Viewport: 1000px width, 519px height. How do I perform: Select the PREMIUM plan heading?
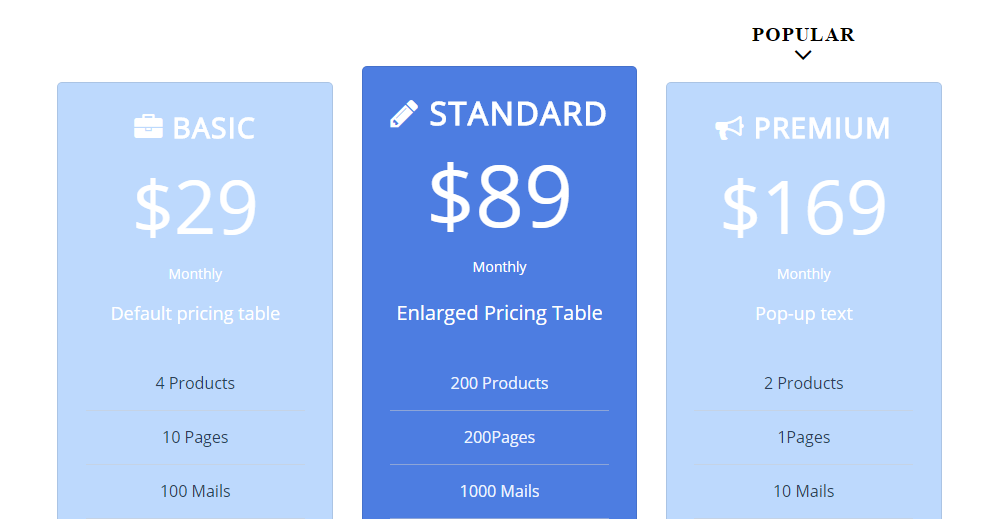pyautogui.click(x=821, y=128)
